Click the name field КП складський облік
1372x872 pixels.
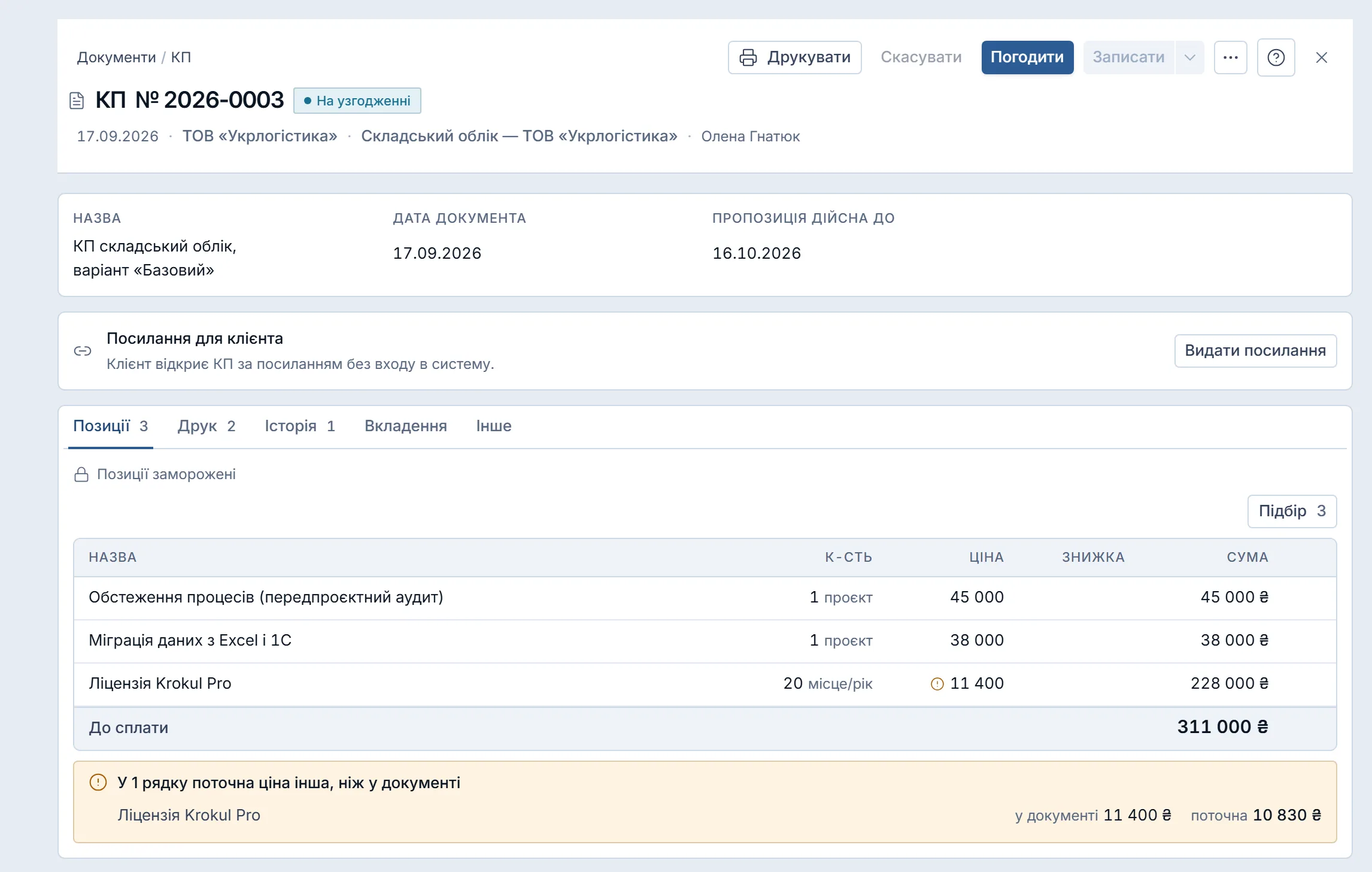pos(155,258)
